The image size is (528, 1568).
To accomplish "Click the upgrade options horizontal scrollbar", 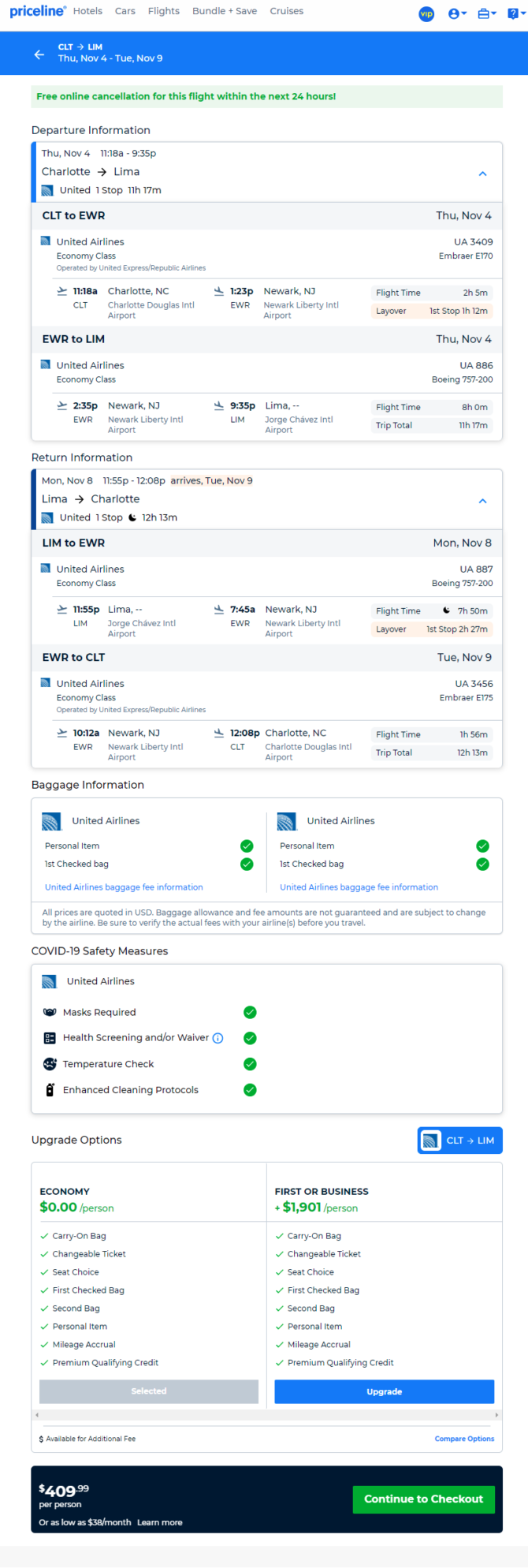I will pyautogui.click(x=266, y=1415).
